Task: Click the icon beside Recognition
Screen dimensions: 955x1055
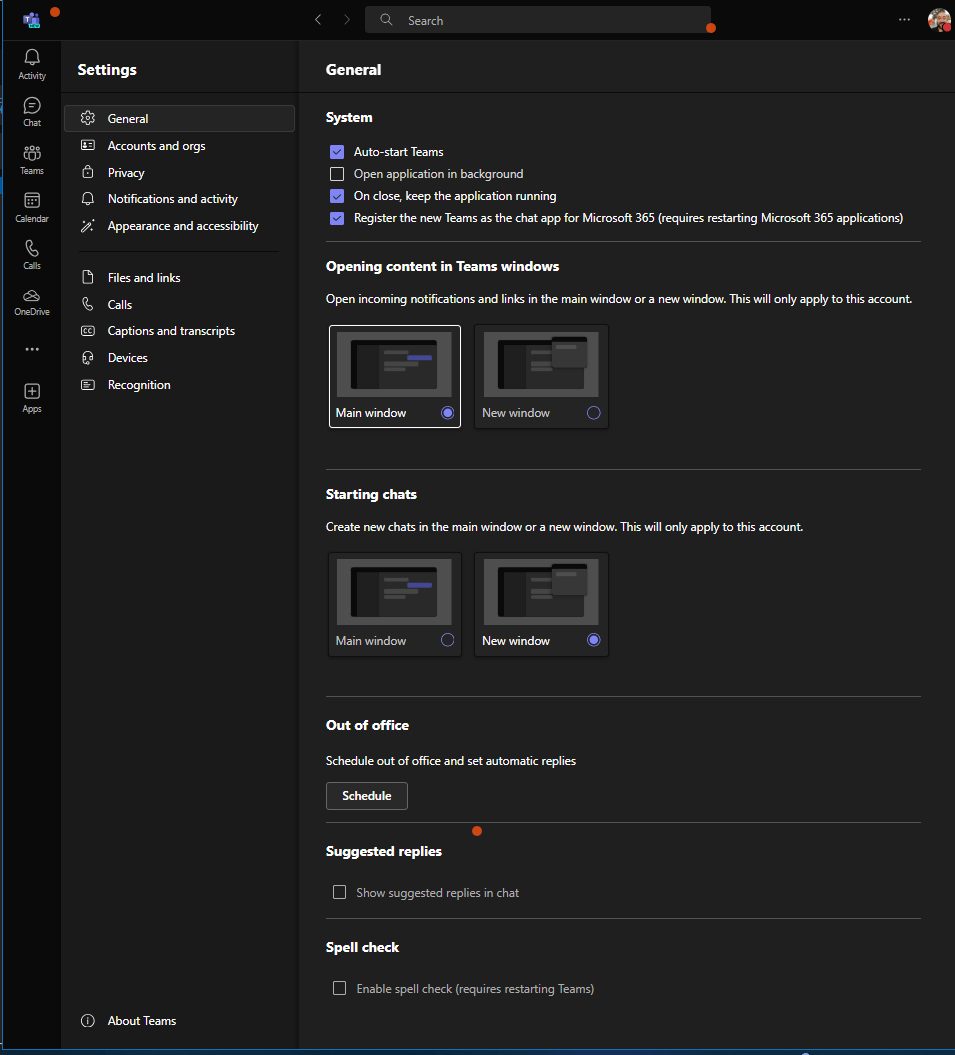Action: (87, 384)
